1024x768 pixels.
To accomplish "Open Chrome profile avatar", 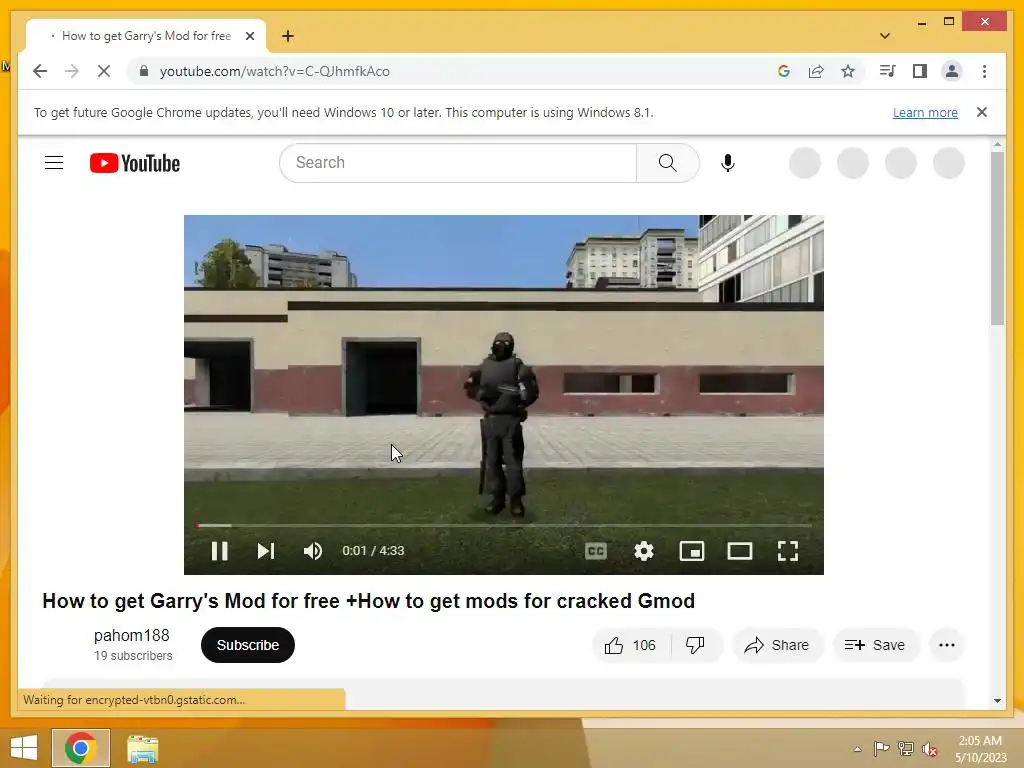I will tap(952, 71).
